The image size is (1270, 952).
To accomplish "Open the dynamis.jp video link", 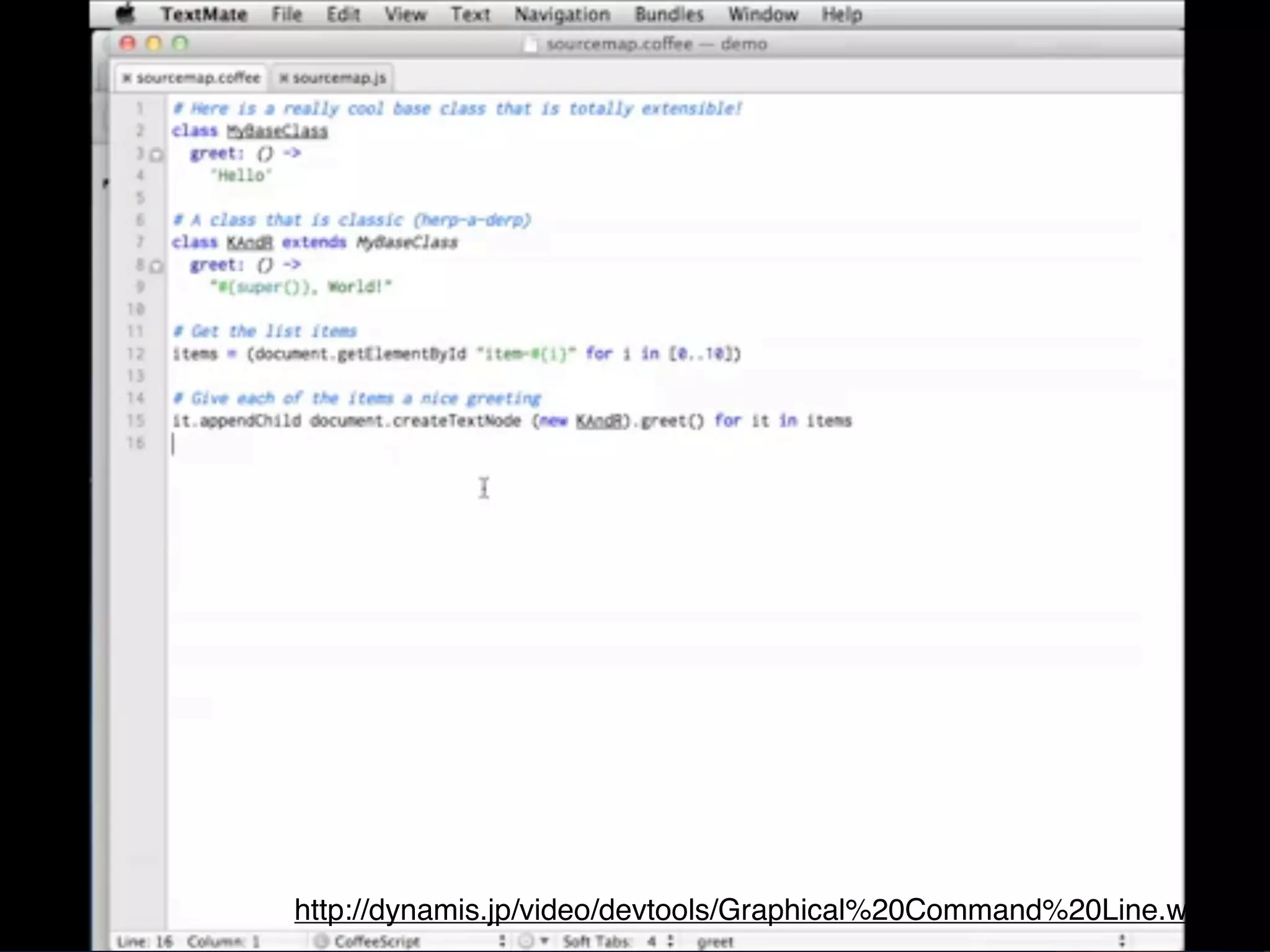I will click(x=739, y=910).
